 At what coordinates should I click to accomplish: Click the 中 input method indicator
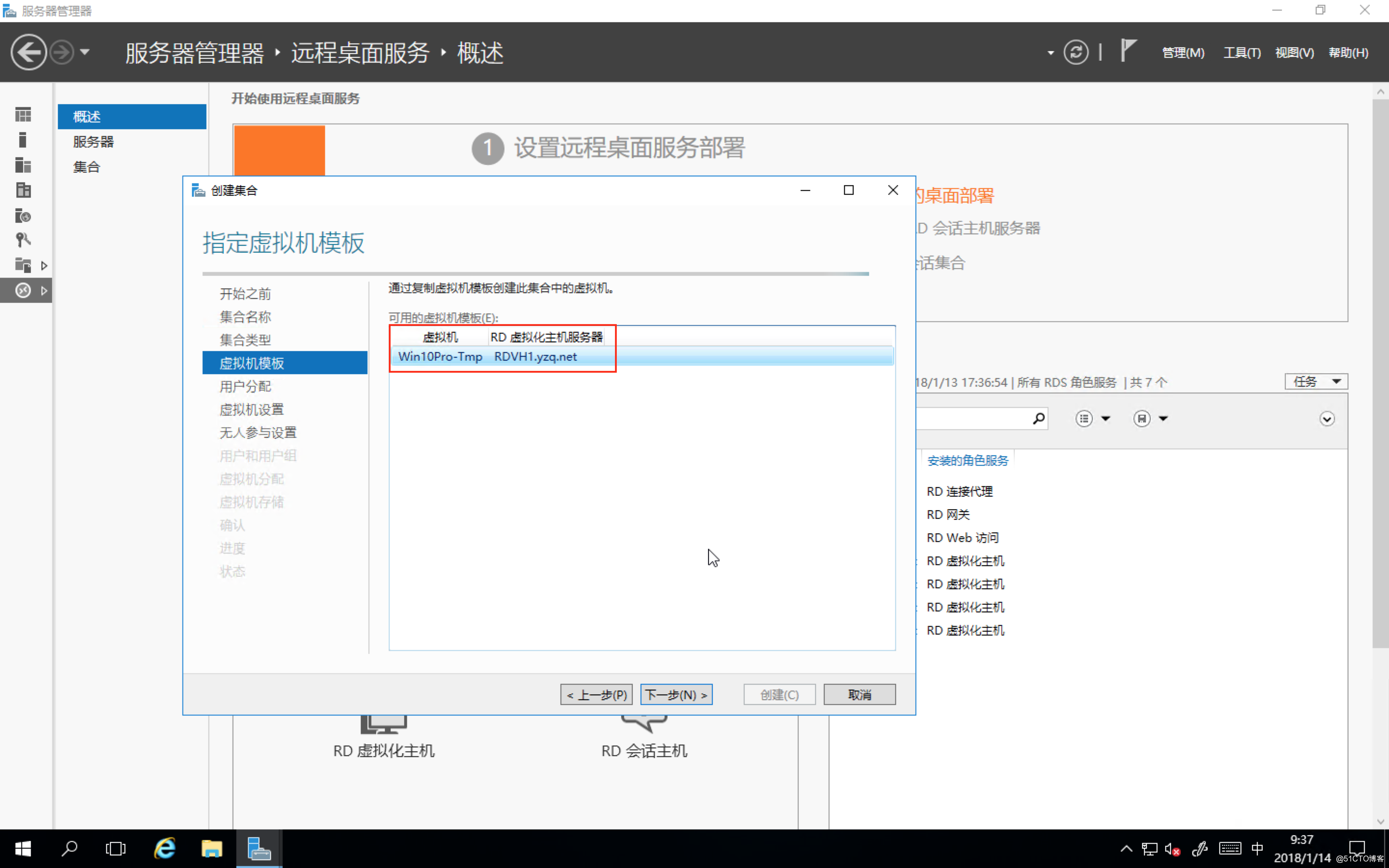pyautogui.click(x=1257, y=849)
